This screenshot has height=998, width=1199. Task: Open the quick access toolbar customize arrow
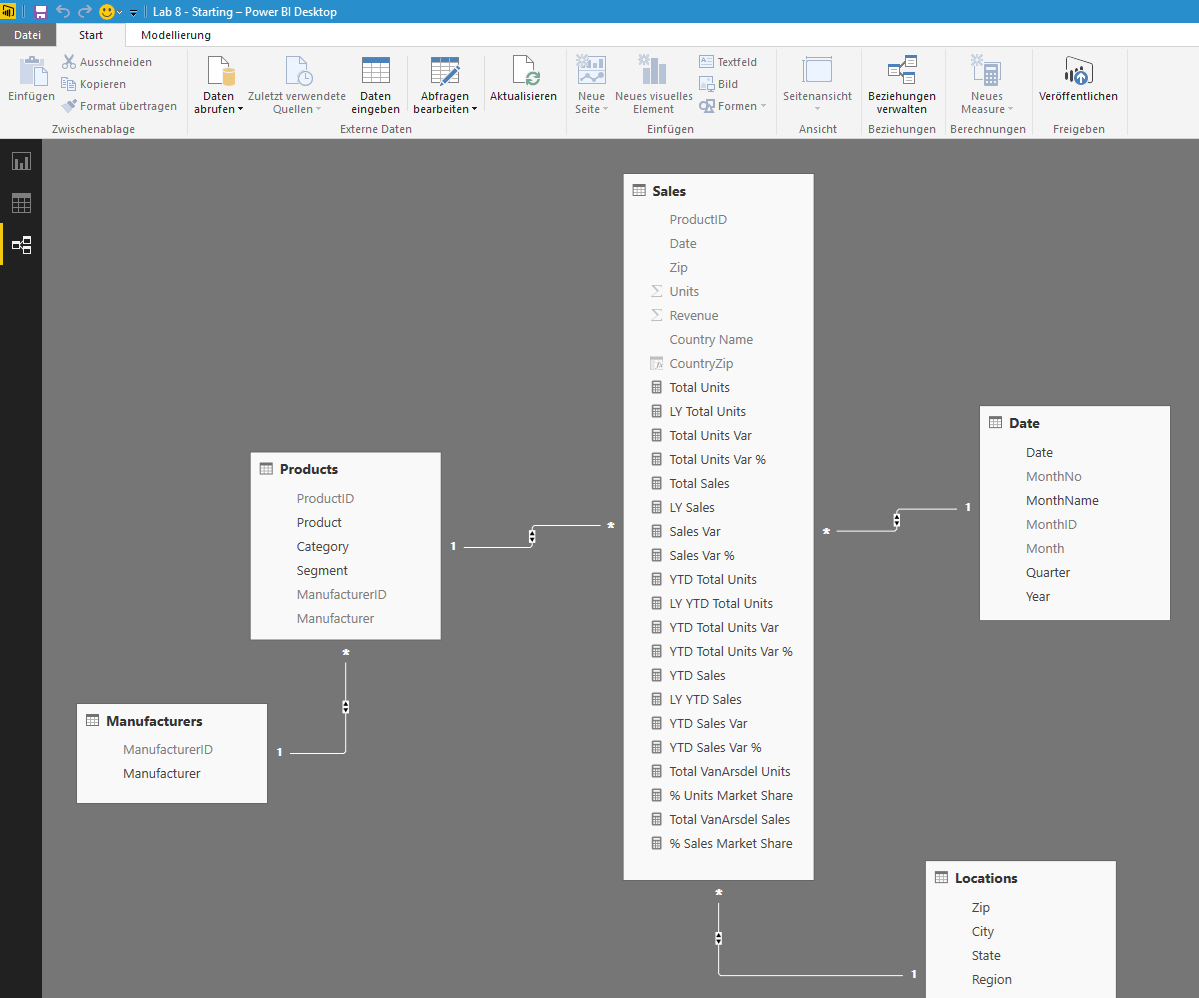133,12
